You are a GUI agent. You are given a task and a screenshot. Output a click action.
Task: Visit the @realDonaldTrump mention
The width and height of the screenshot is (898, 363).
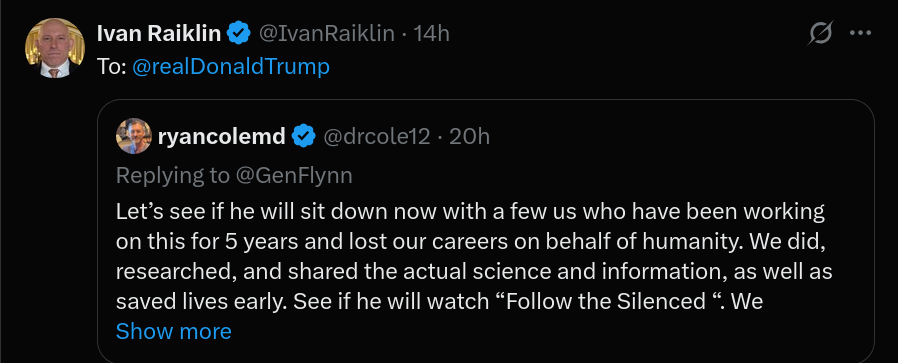tap(231, 67)
